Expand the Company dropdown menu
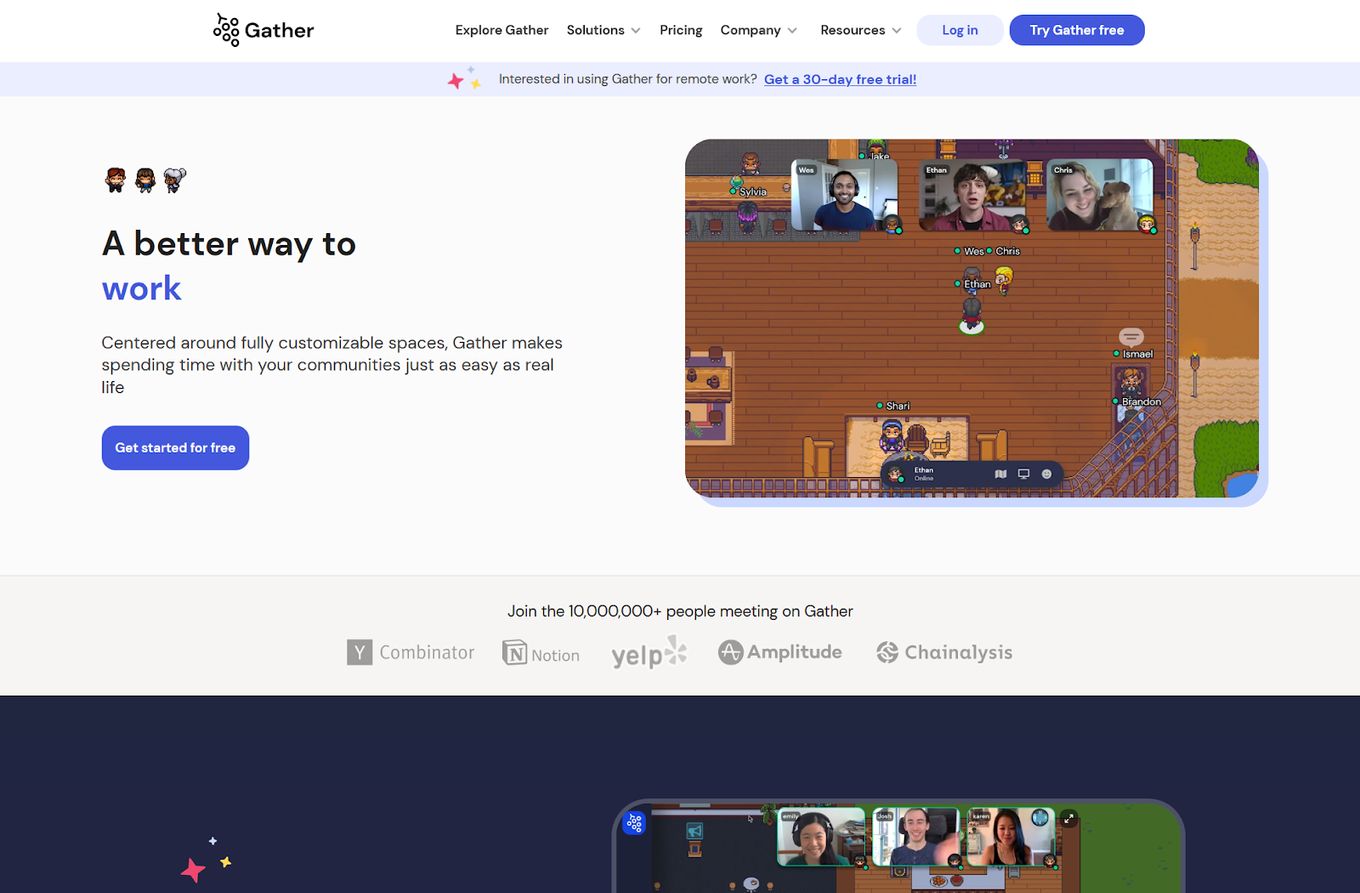This screenshot has width=1360, height=893. point(759,30)
